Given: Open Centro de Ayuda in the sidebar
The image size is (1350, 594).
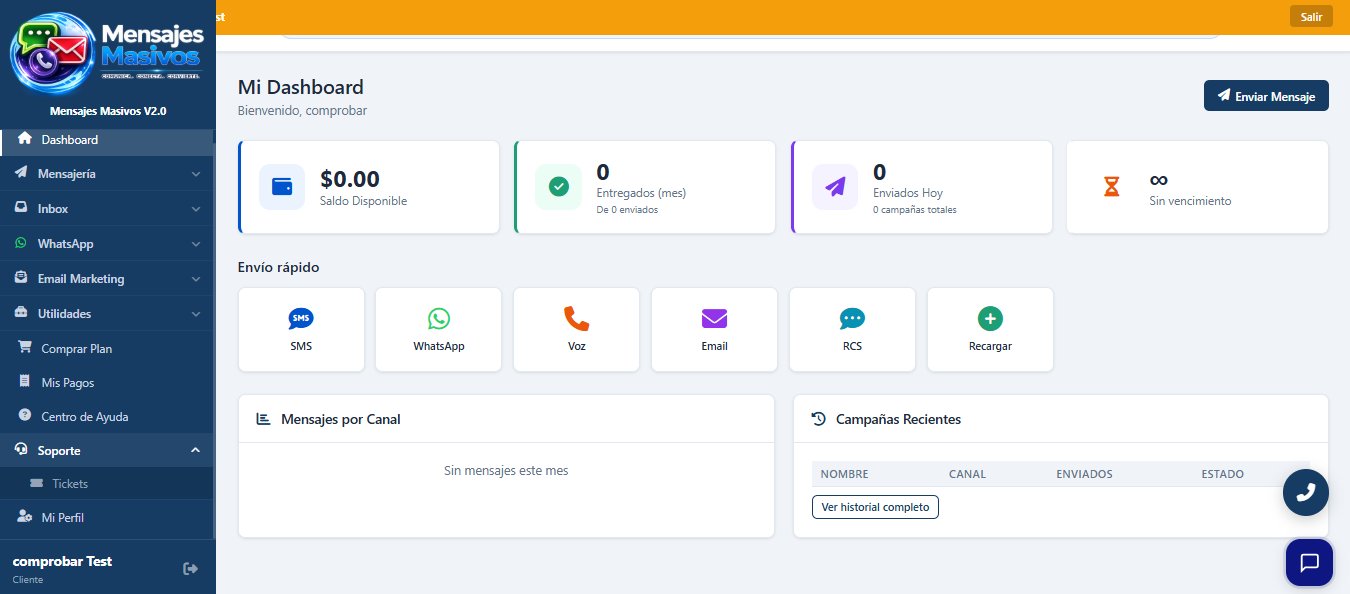Looking at the screenshot, I should pos(107,417).
